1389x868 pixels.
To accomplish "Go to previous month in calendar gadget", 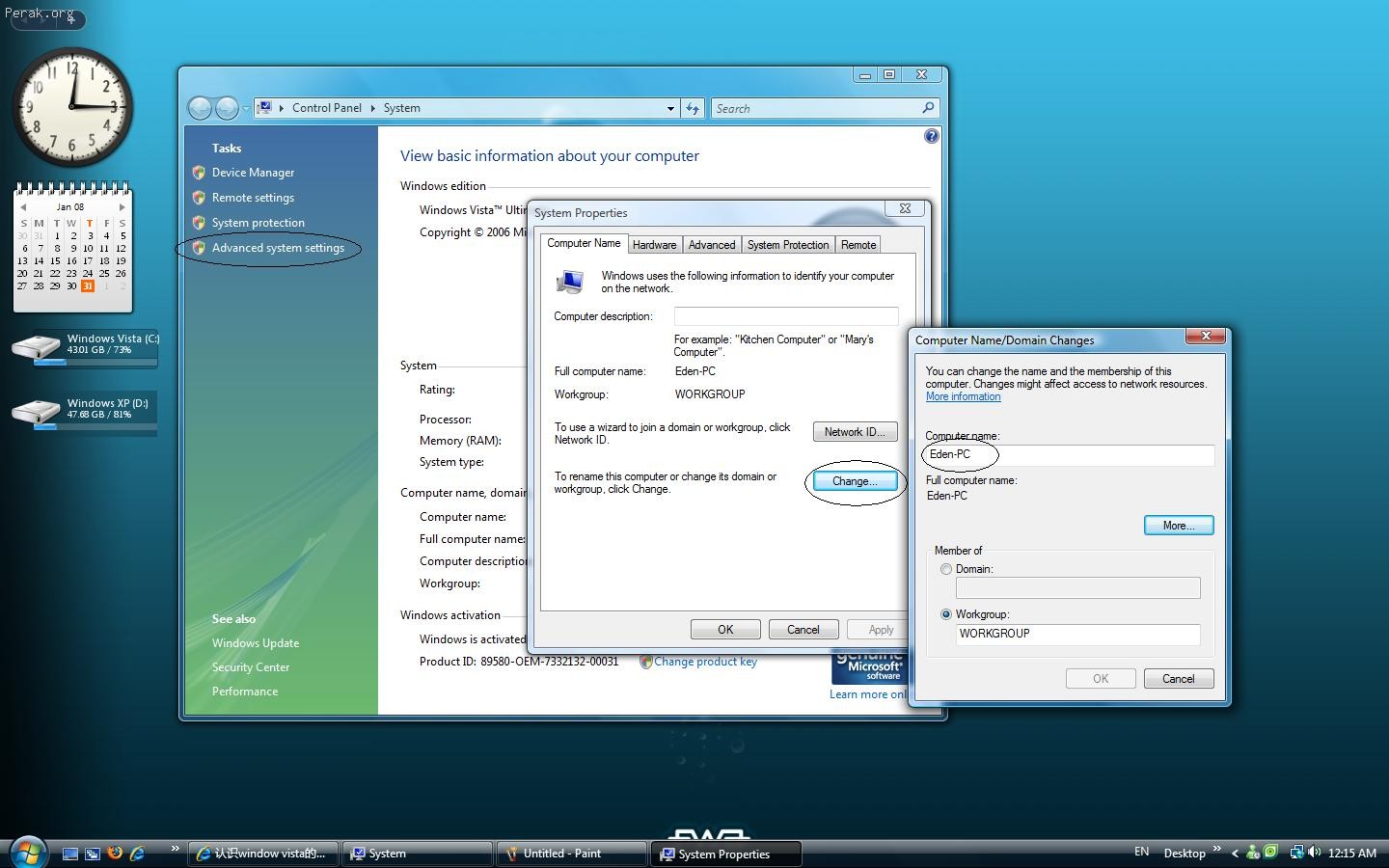I will pyautogui.click(x=23, y=207).
